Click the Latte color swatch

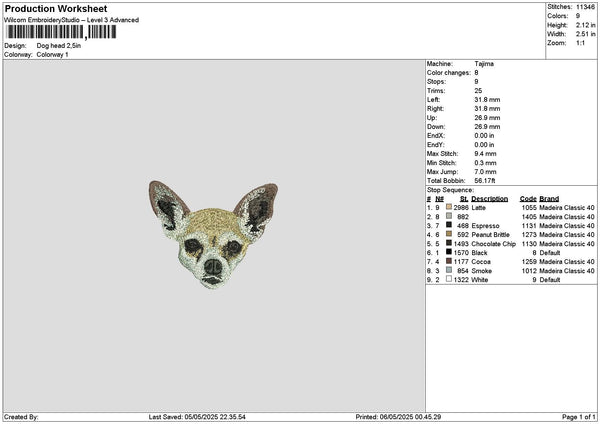tap(449, 207)
